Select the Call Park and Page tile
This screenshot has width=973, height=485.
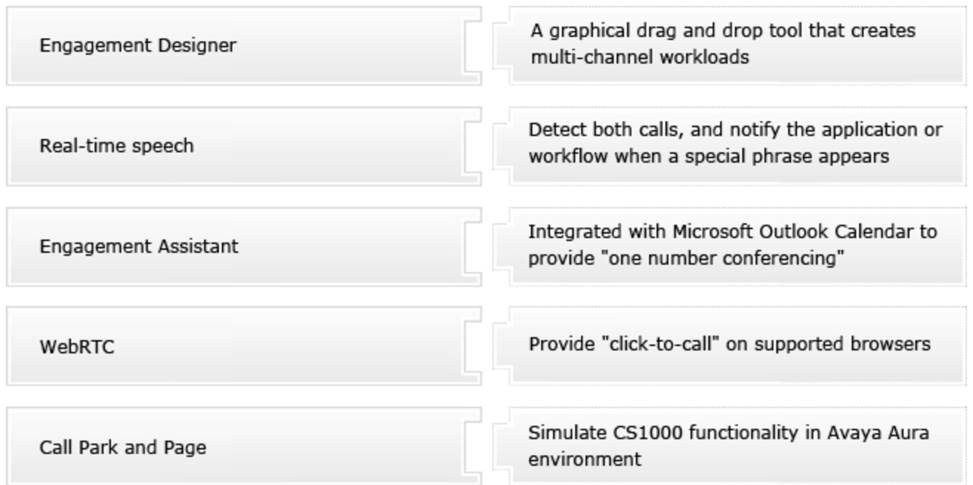[x=244, y=447]
